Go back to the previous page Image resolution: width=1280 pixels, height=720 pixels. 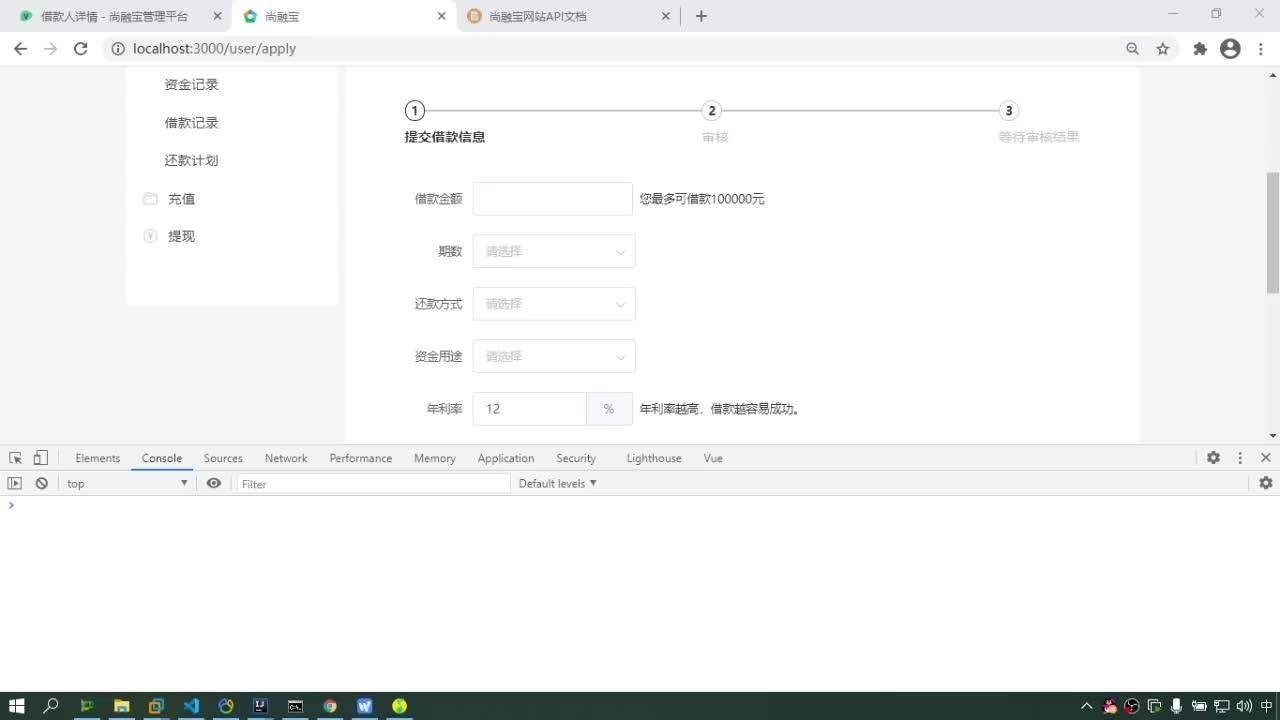[x=20, y=48]
